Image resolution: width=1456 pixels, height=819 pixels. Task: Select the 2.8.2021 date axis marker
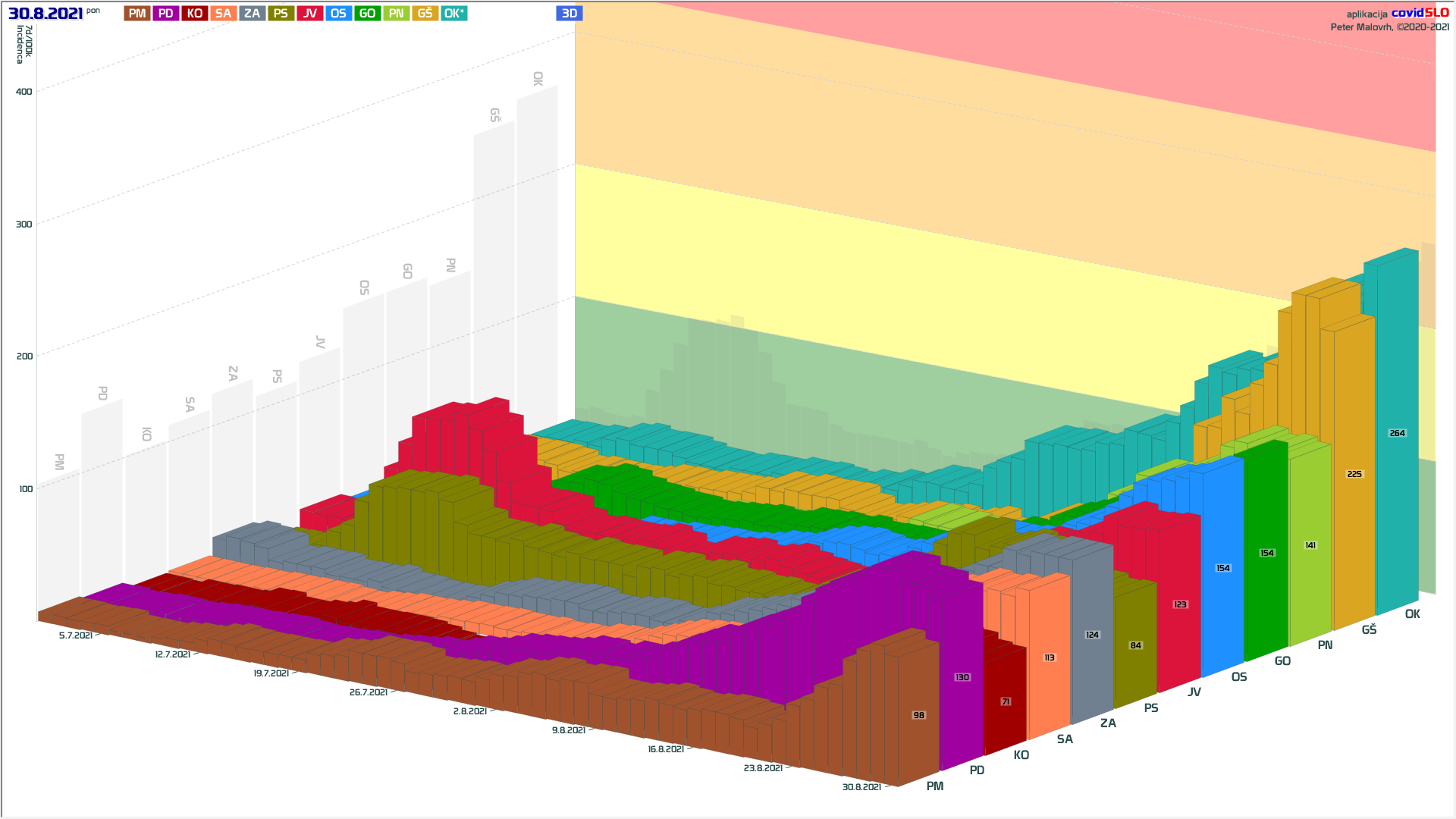click(x=469, y=711)
